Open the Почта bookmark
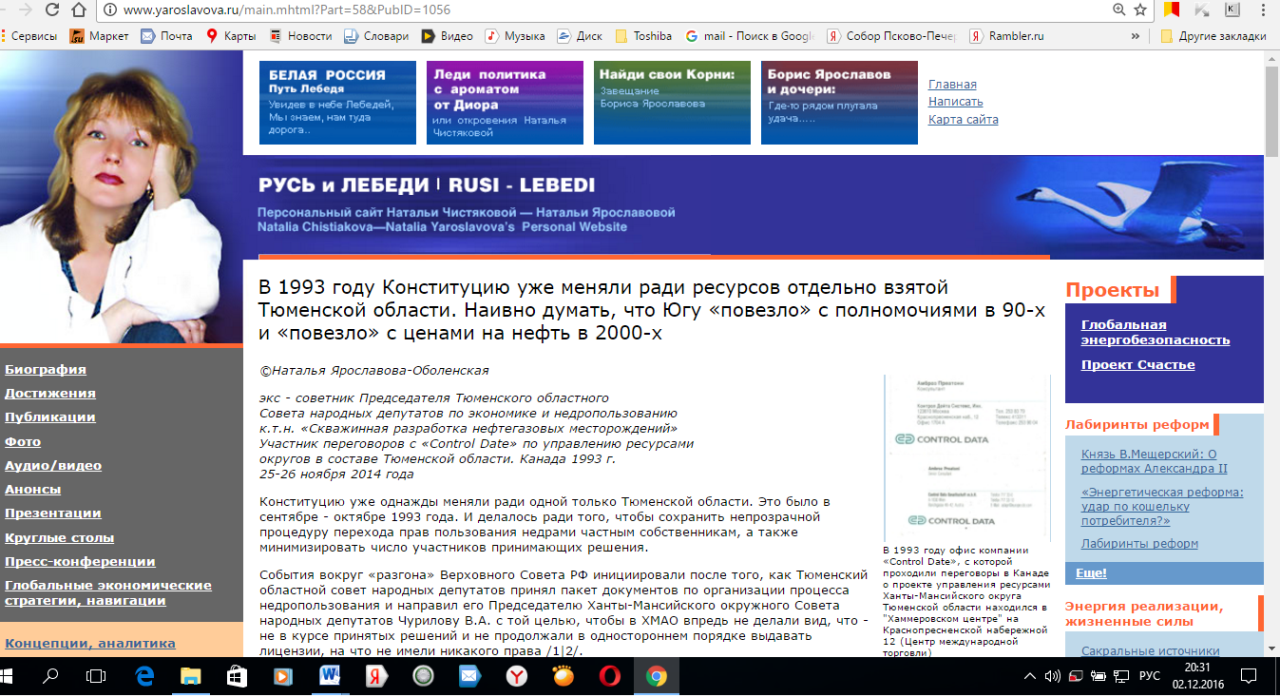 (x=166, y=36)
